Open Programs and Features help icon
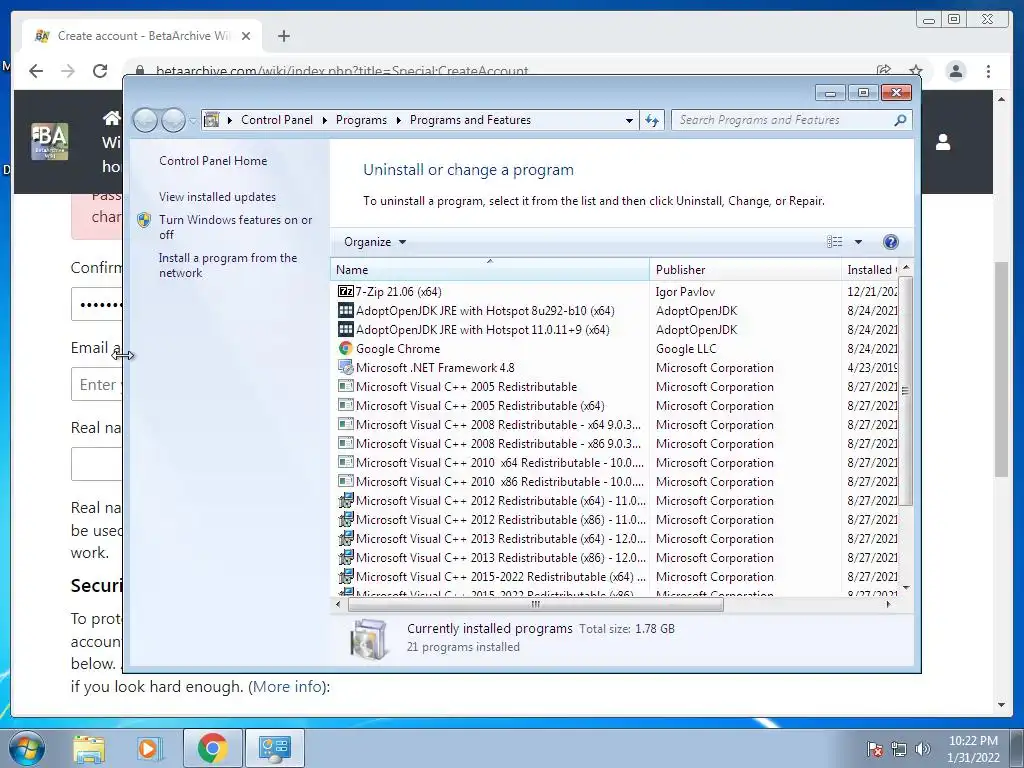 coord(890,242)
